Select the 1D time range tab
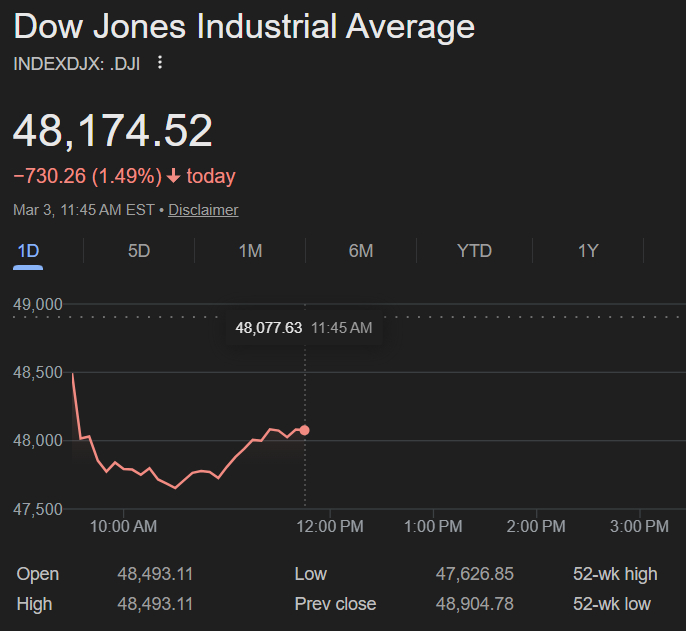Viewport: 686px width, 631px height. (28, 251)
